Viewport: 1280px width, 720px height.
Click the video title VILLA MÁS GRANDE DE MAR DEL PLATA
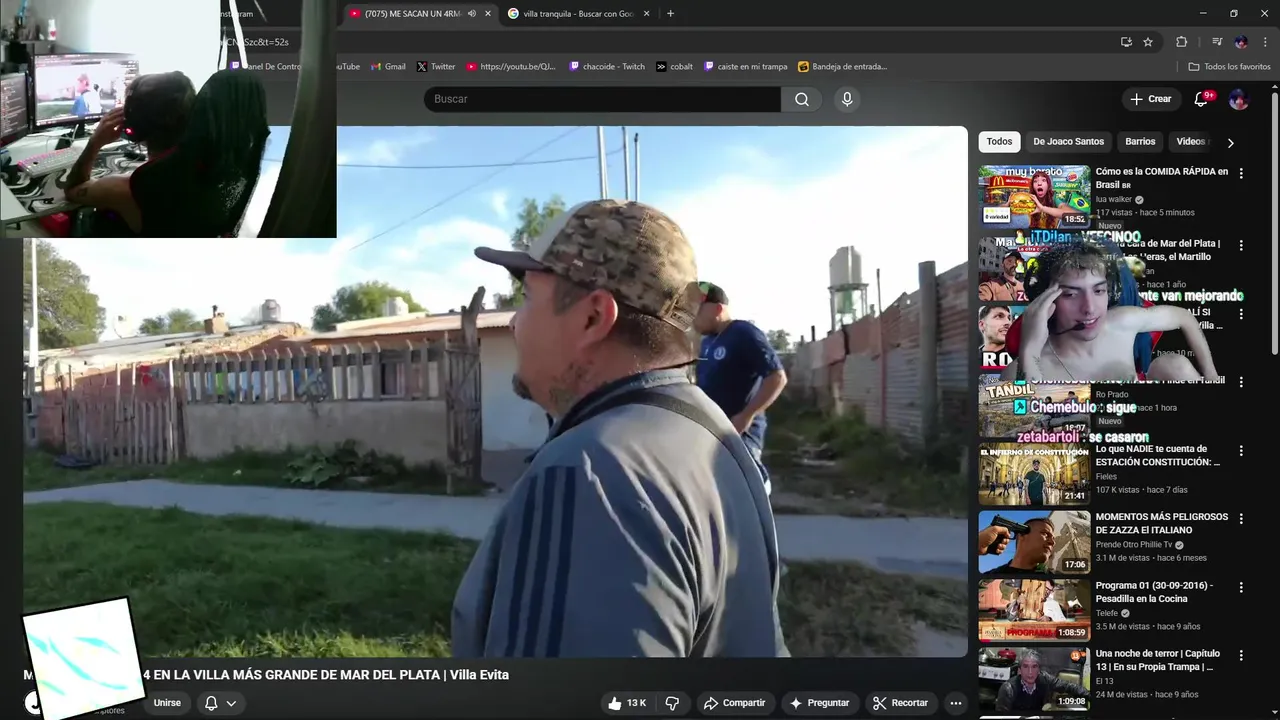tap(326, 675)
